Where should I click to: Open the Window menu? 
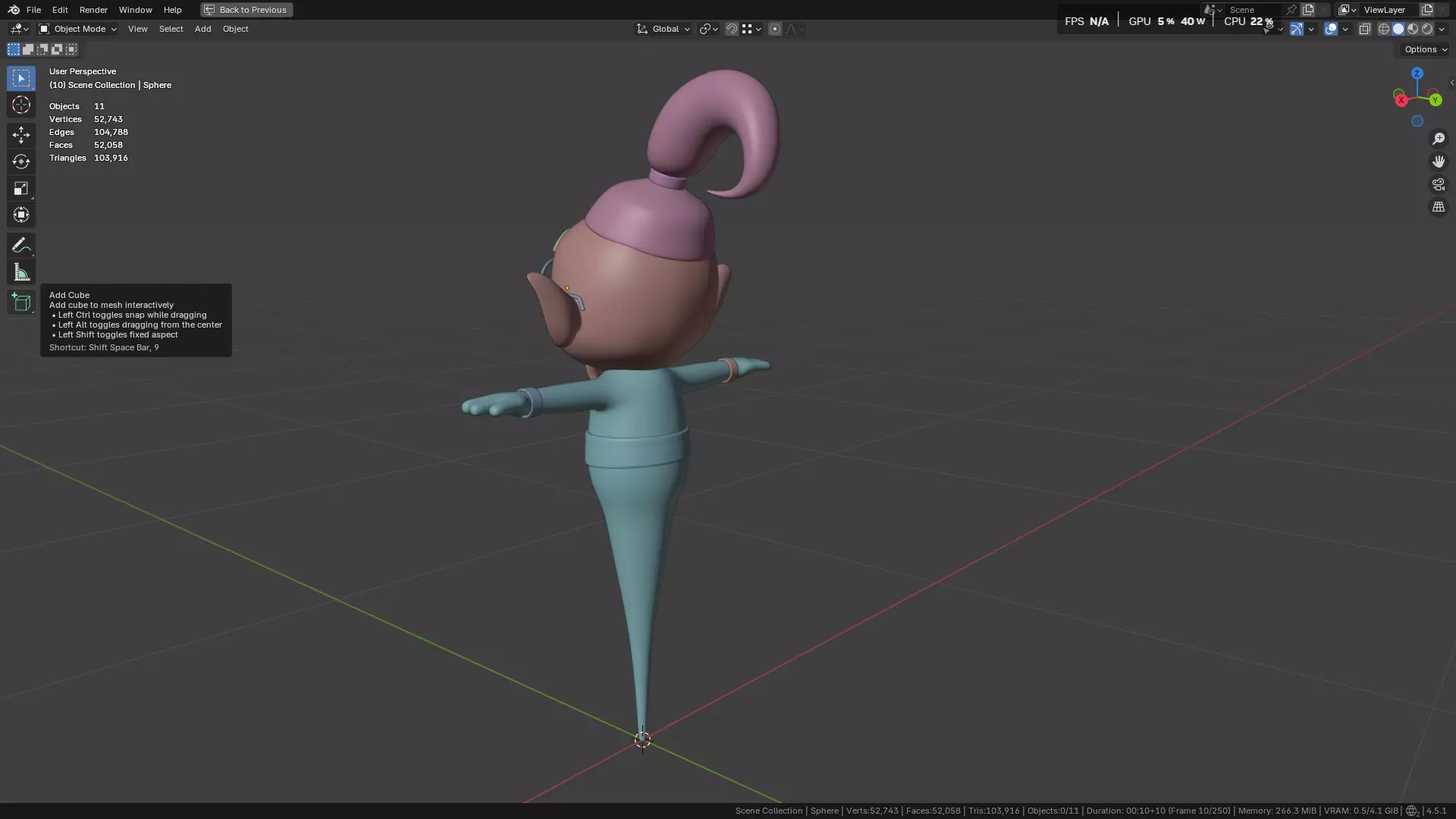135,10
